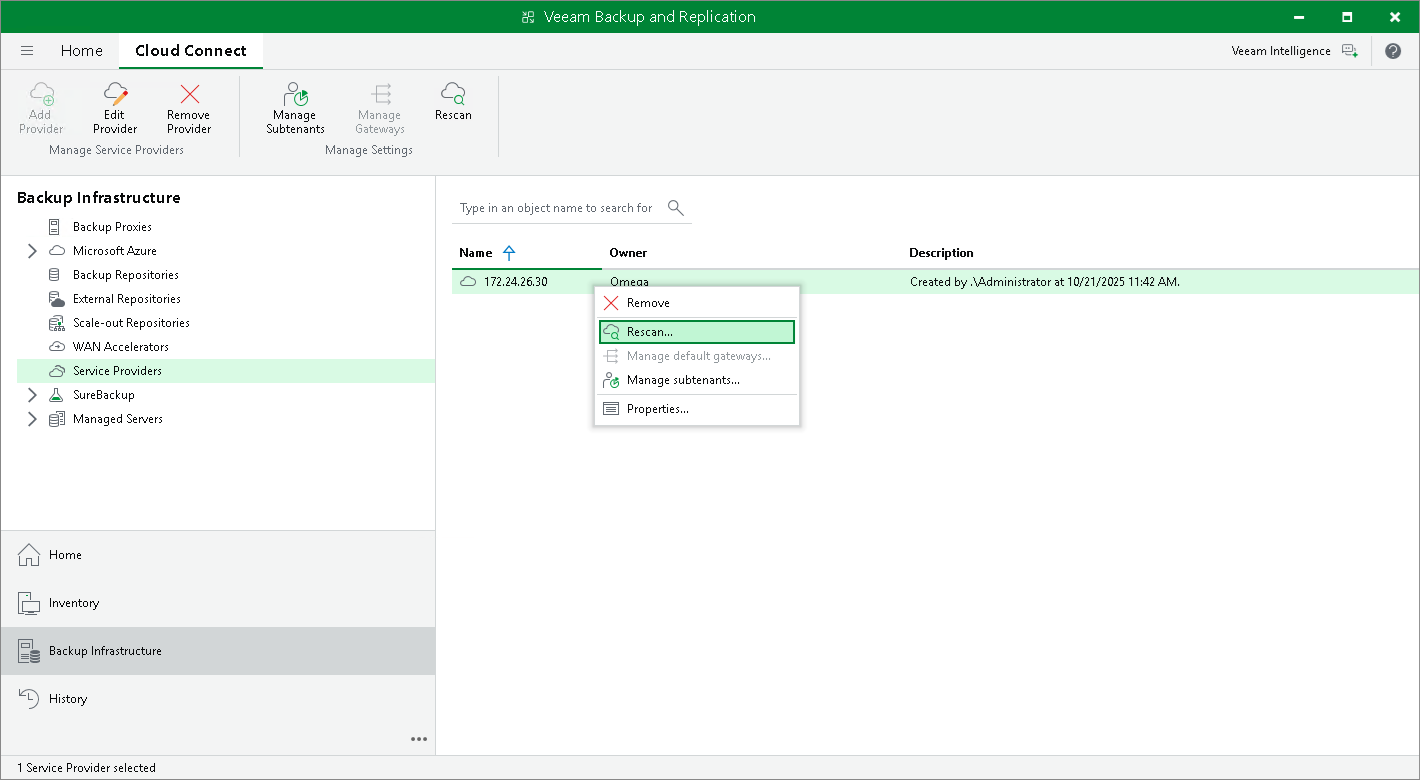Select Scale-out Repositories in the tree
The height and width of the screenshot is (780, 1420).
[131, 323]
